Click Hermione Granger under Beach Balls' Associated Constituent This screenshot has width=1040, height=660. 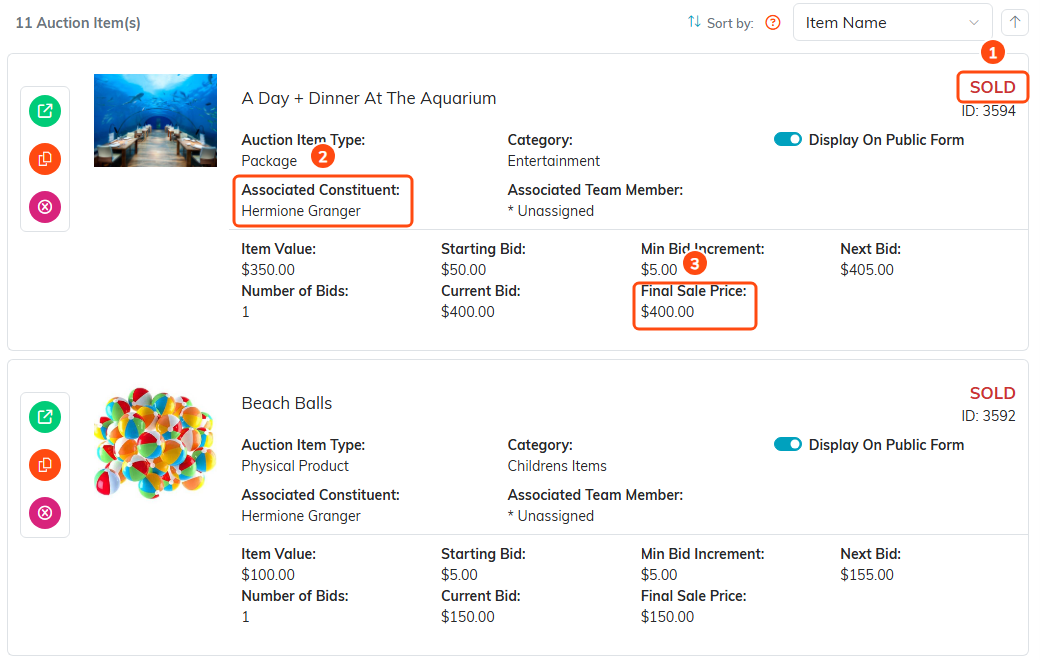coord(301,516)
